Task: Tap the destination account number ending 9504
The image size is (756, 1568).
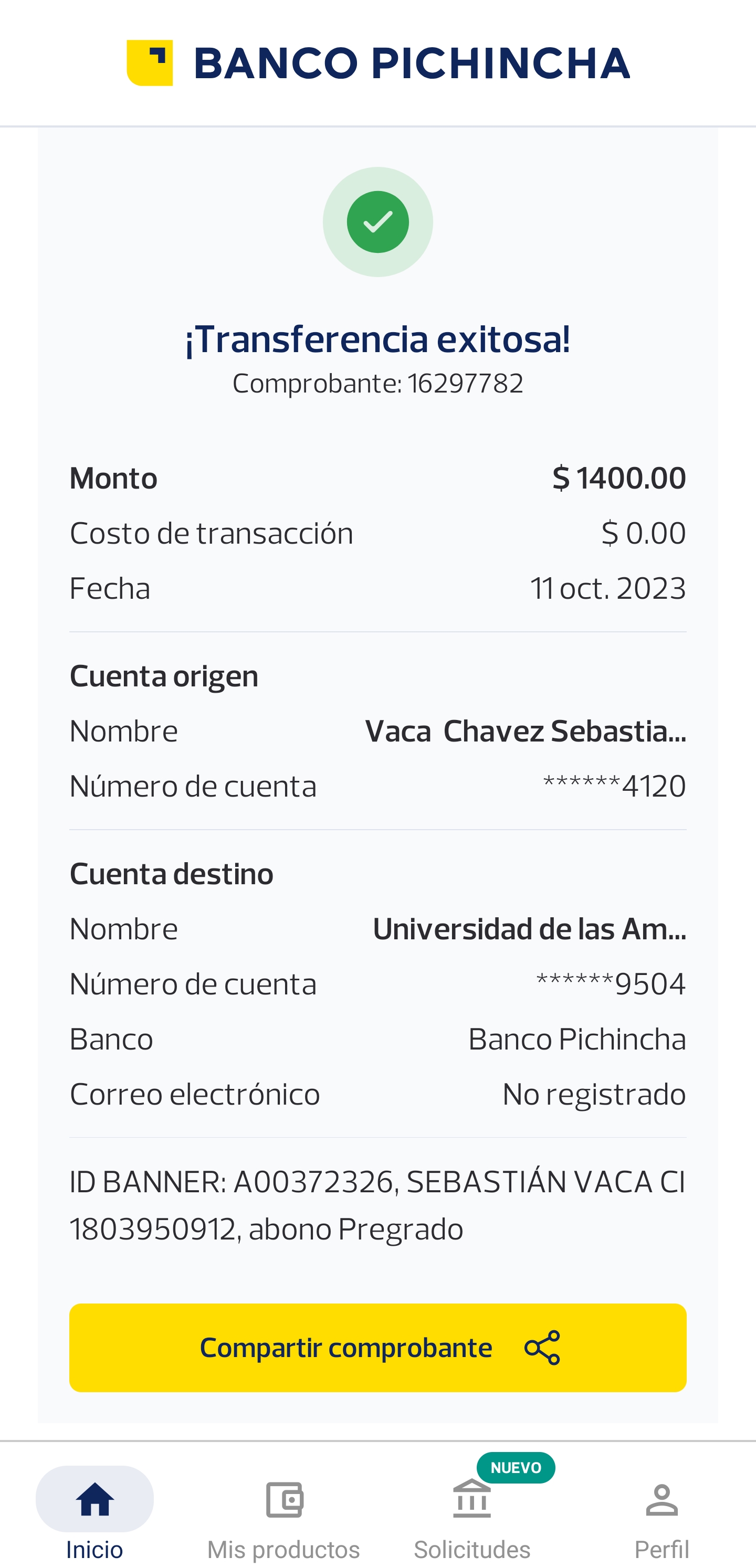Action: 611,983
